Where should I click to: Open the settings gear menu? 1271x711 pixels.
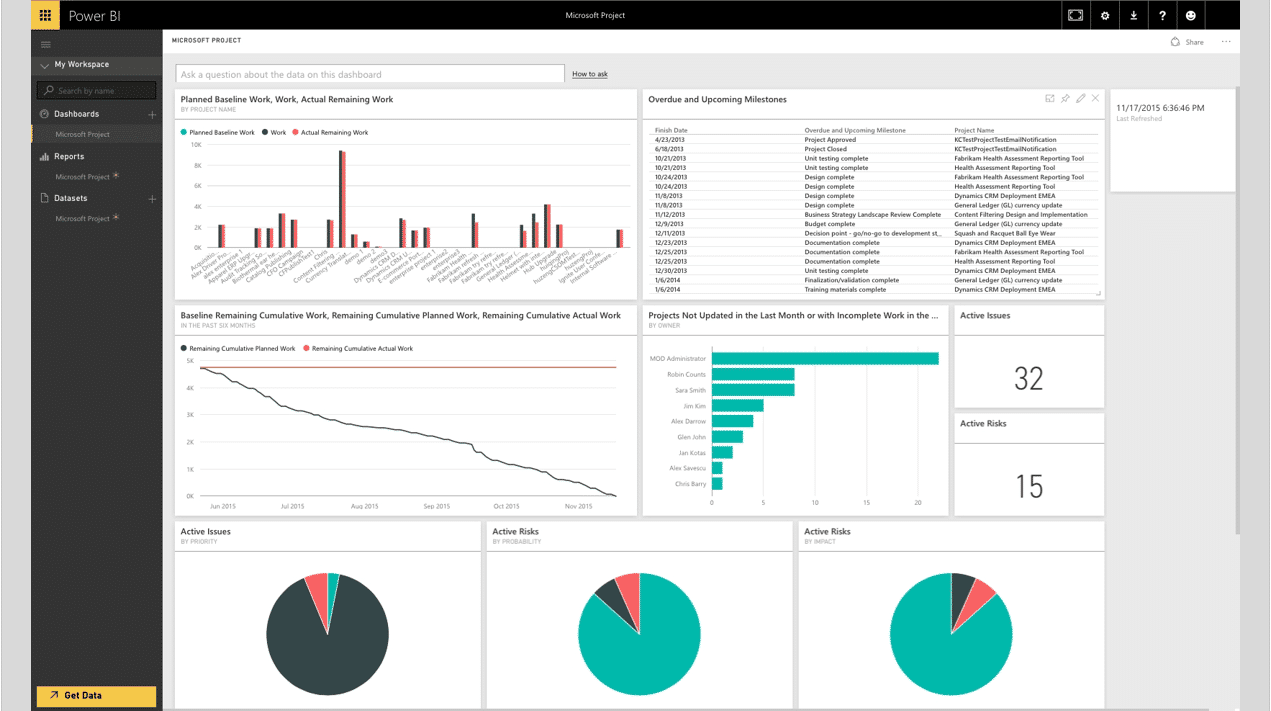pyautogui.click(x=1105, y=16)
